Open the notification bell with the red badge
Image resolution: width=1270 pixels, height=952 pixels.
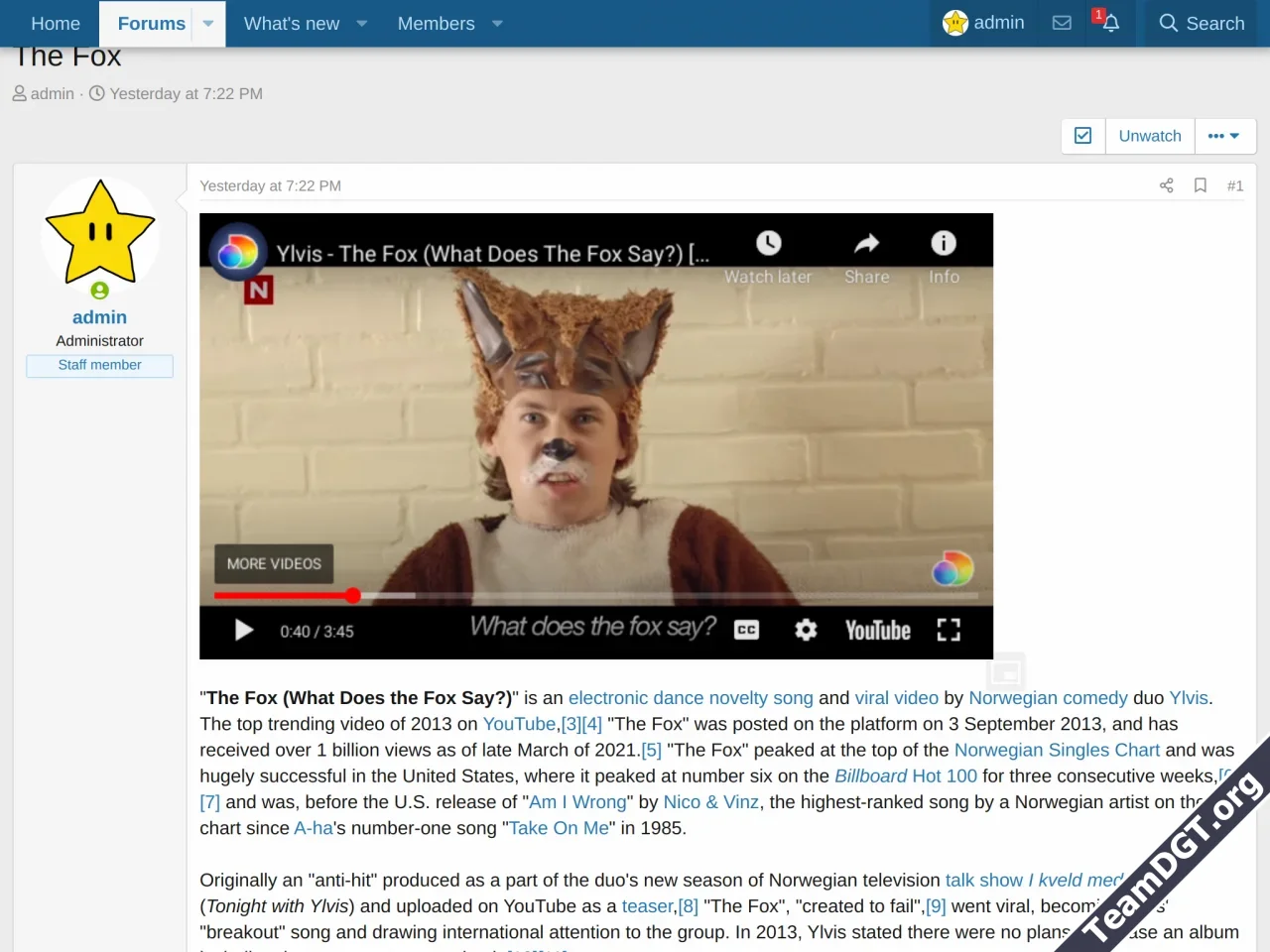(1109, 23)
